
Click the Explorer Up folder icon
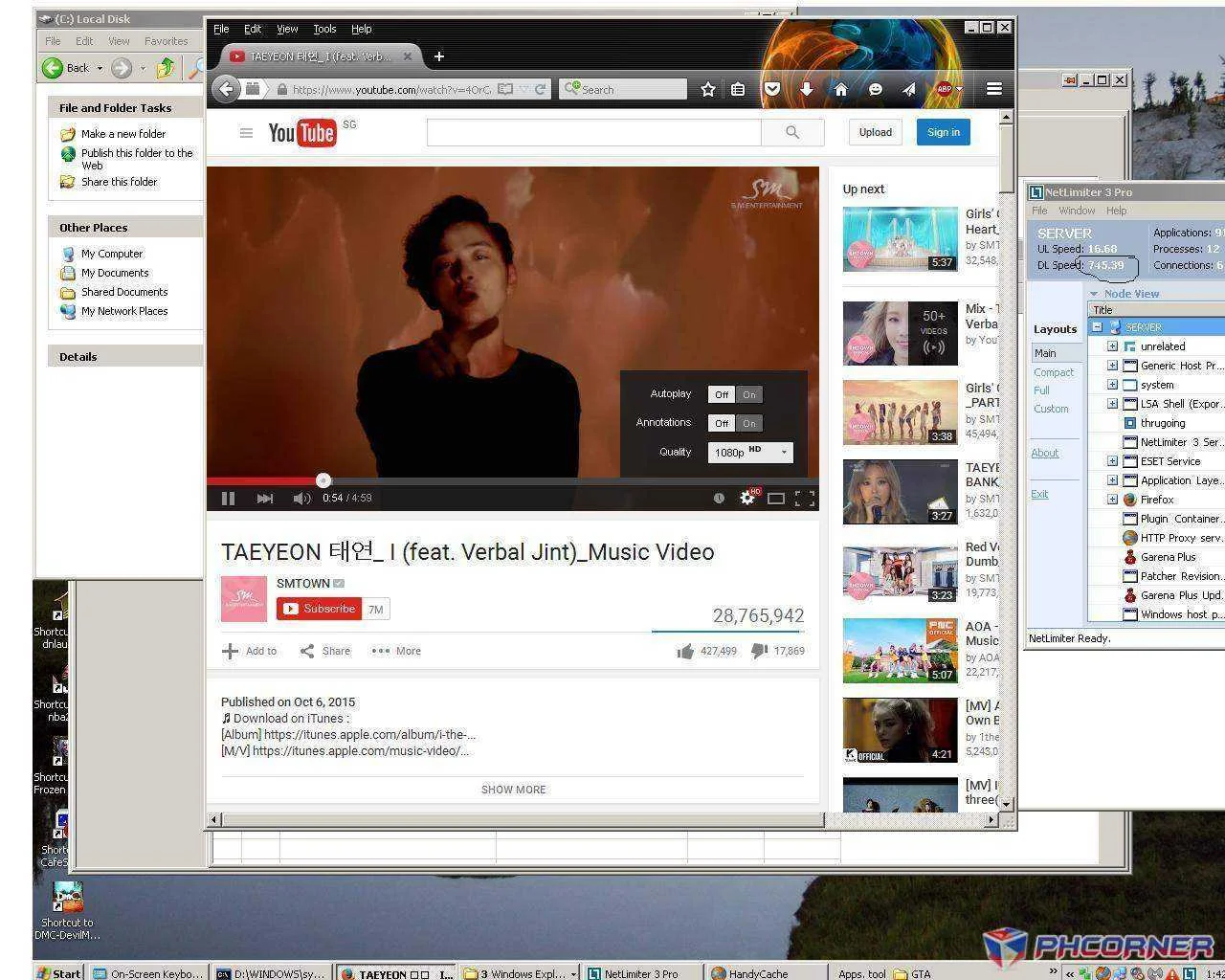tap(166, 67)
